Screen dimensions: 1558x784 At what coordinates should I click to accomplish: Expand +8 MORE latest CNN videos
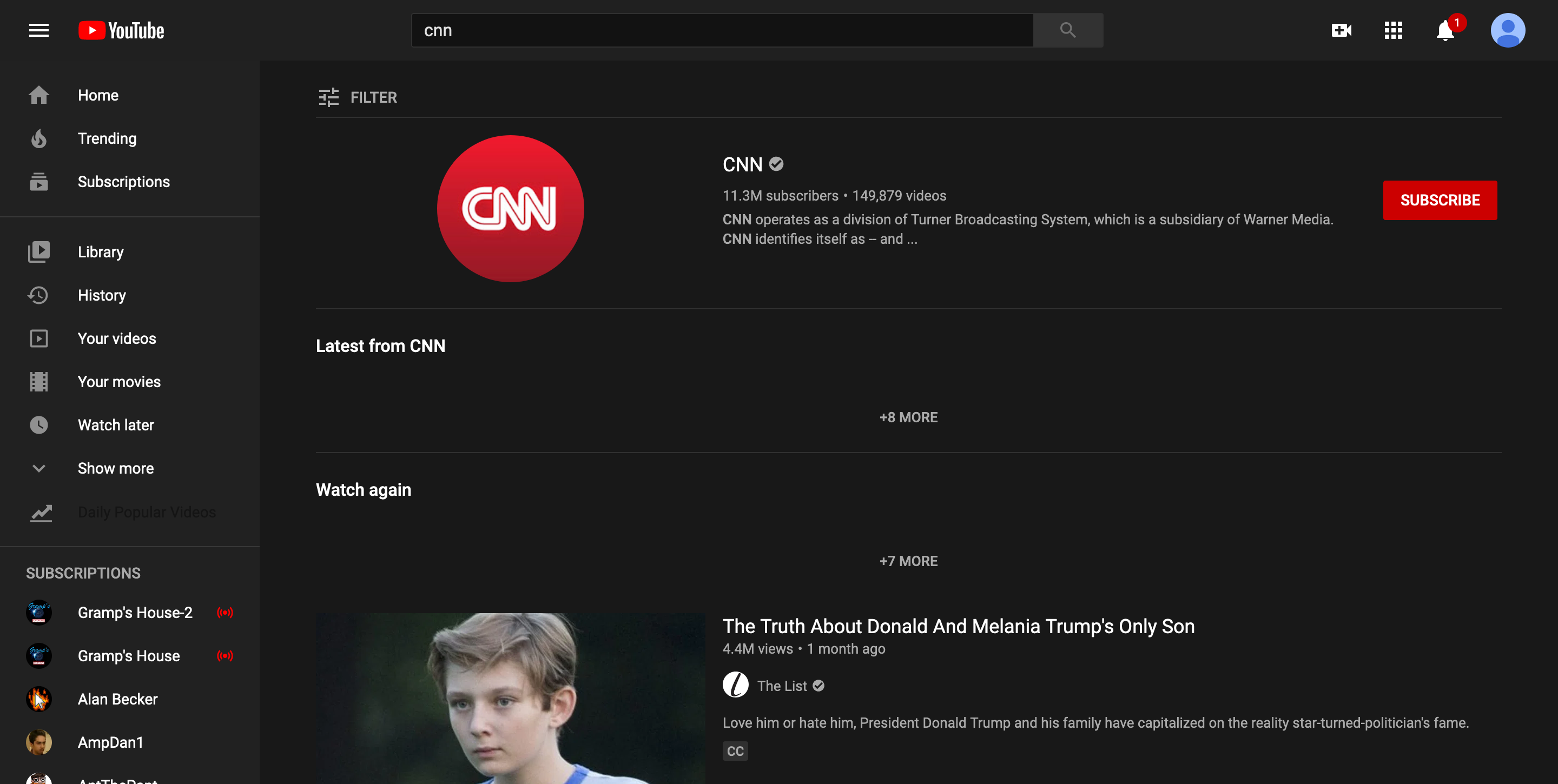pos(908,417)
